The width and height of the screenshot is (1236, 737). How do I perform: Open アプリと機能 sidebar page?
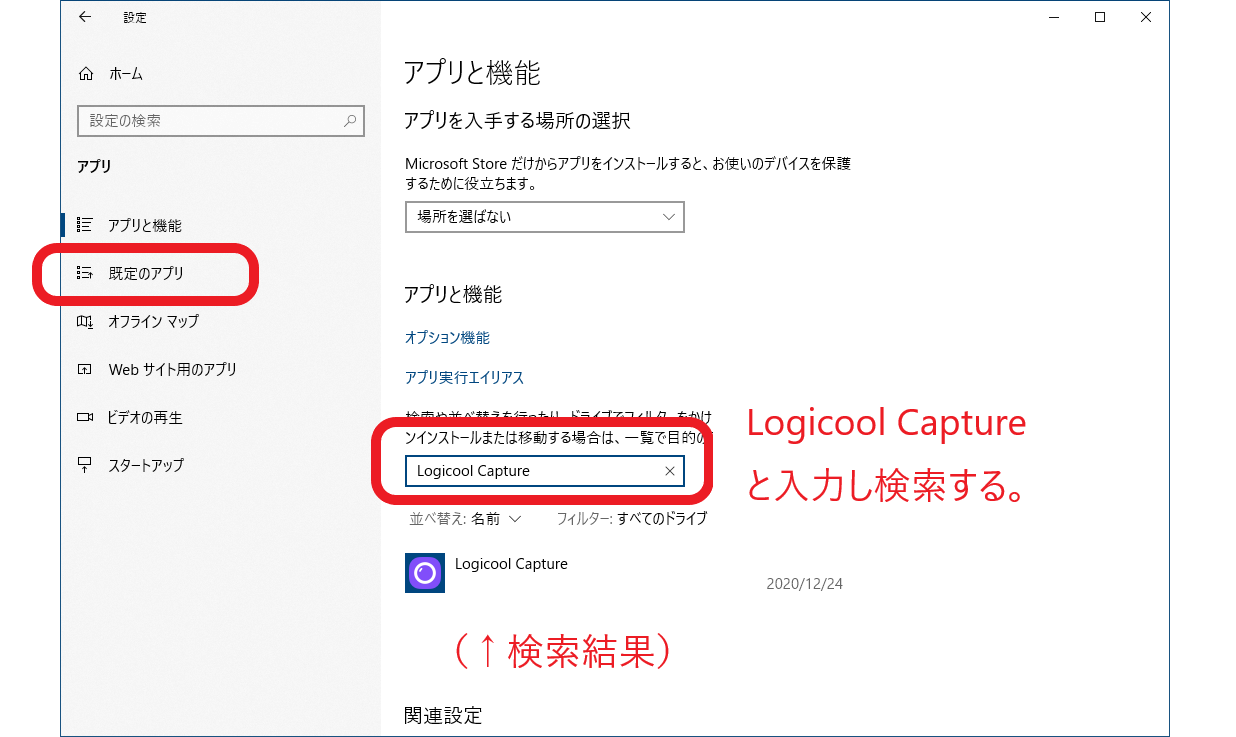[x=145, y=225]
